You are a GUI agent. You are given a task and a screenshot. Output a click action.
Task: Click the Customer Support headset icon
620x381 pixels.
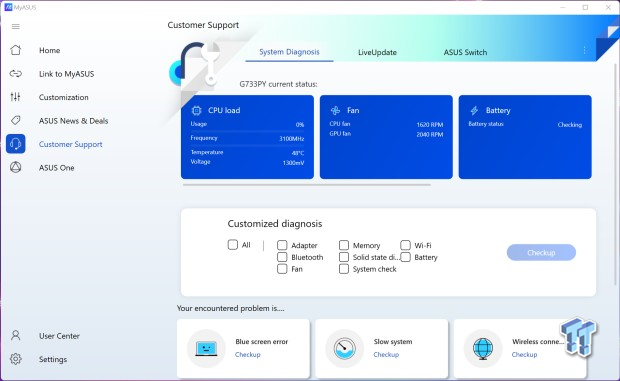coord(16,144)
